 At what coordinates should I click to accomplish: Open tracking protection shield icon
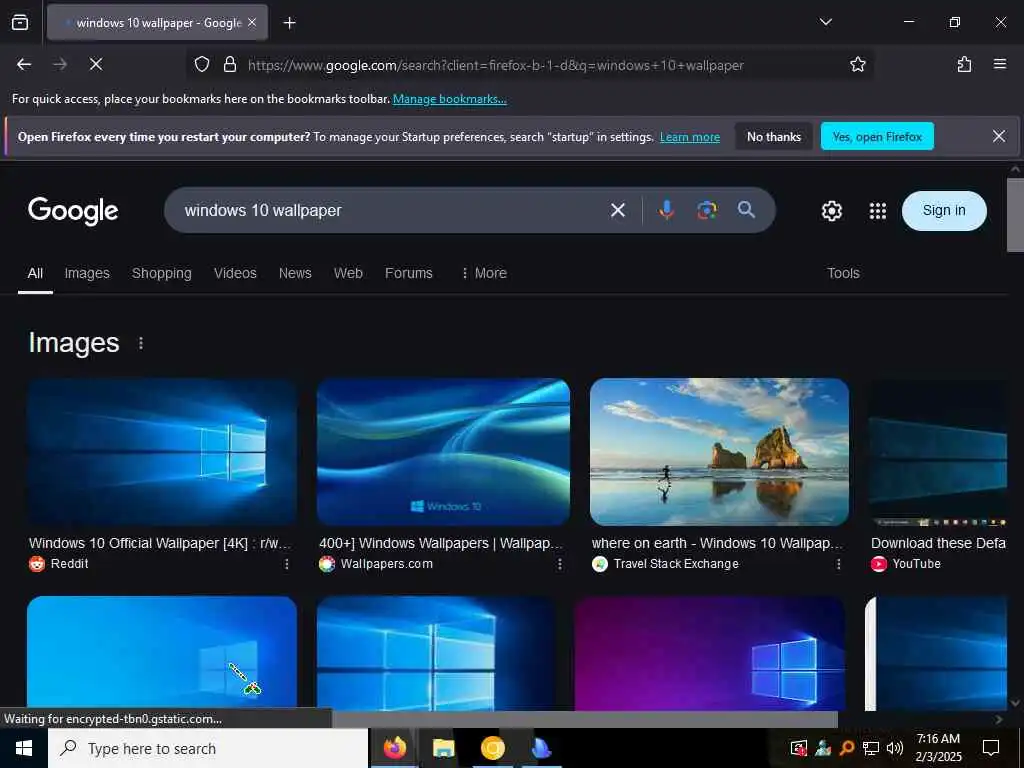pos(202,64)
